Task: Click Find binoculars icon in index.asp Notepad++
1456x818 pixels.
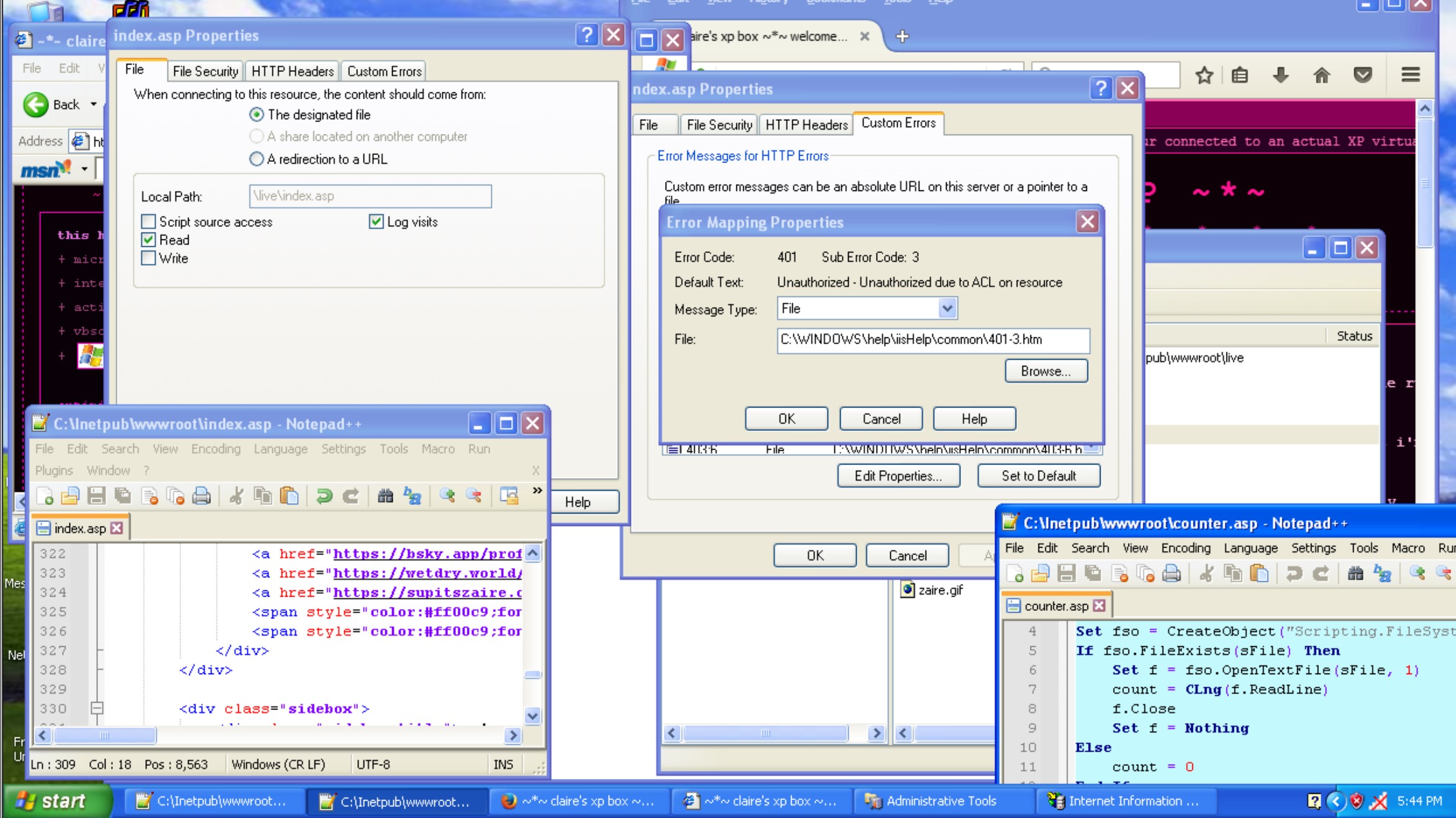Action: click(385, 496)
